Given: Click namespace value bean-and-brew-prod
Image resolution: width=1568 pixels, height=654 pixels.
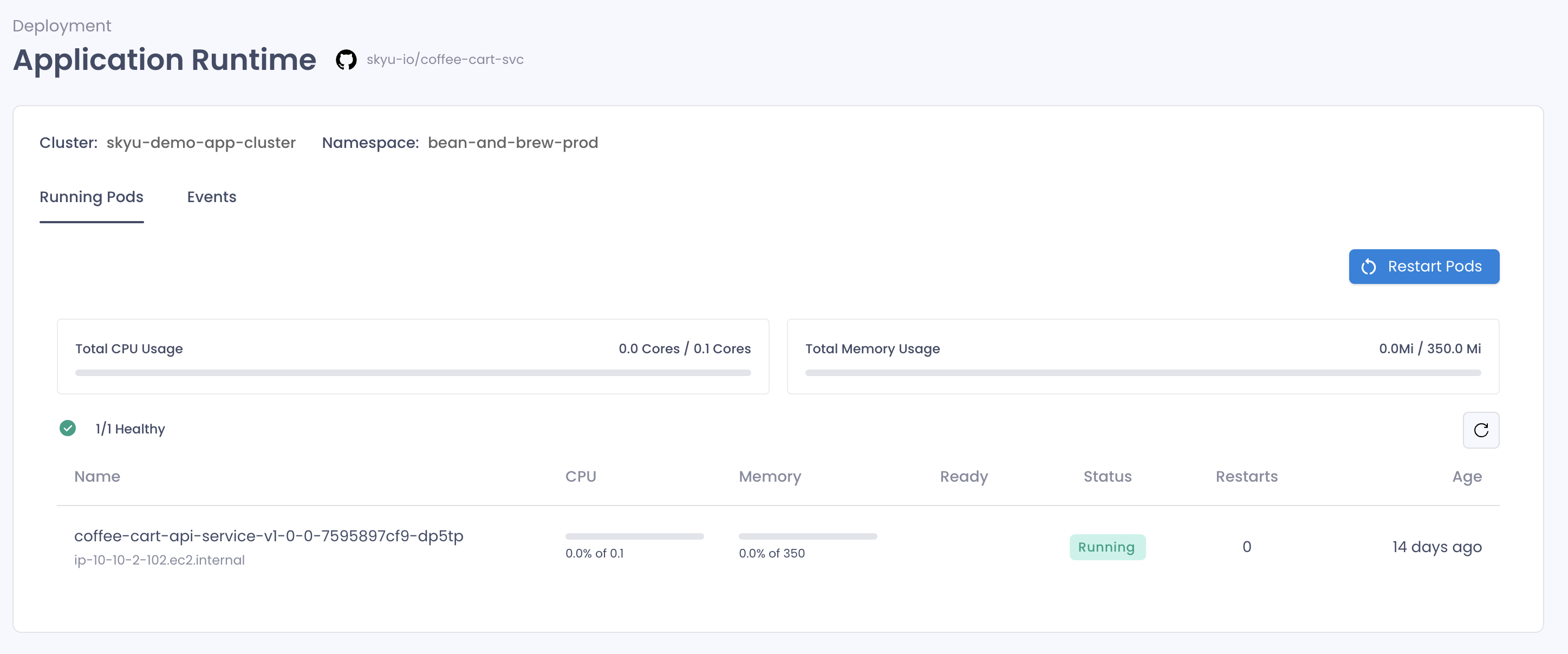Looking at the screenshot, I should coord(512,143).
